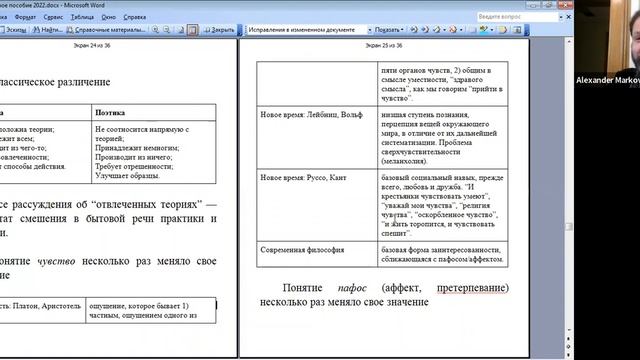This screenshot has height=360, width=640.
Task: Click the Select Browse Object button
Action: [x=569, y=346]
